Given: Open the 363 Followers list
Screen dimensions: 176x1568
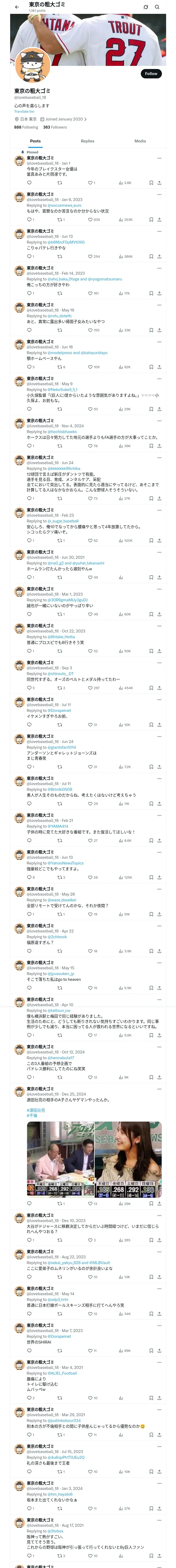Looking at the screenshot, I should point(54,127).
